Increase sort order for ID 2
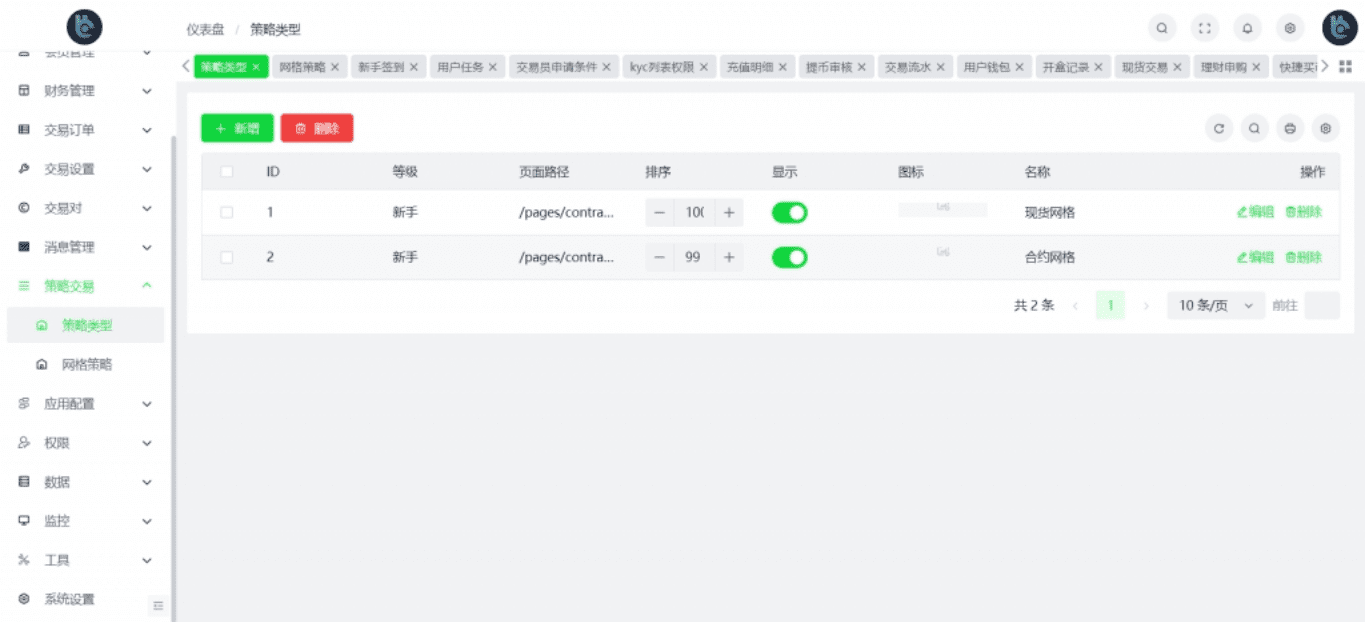 [729, 257]
